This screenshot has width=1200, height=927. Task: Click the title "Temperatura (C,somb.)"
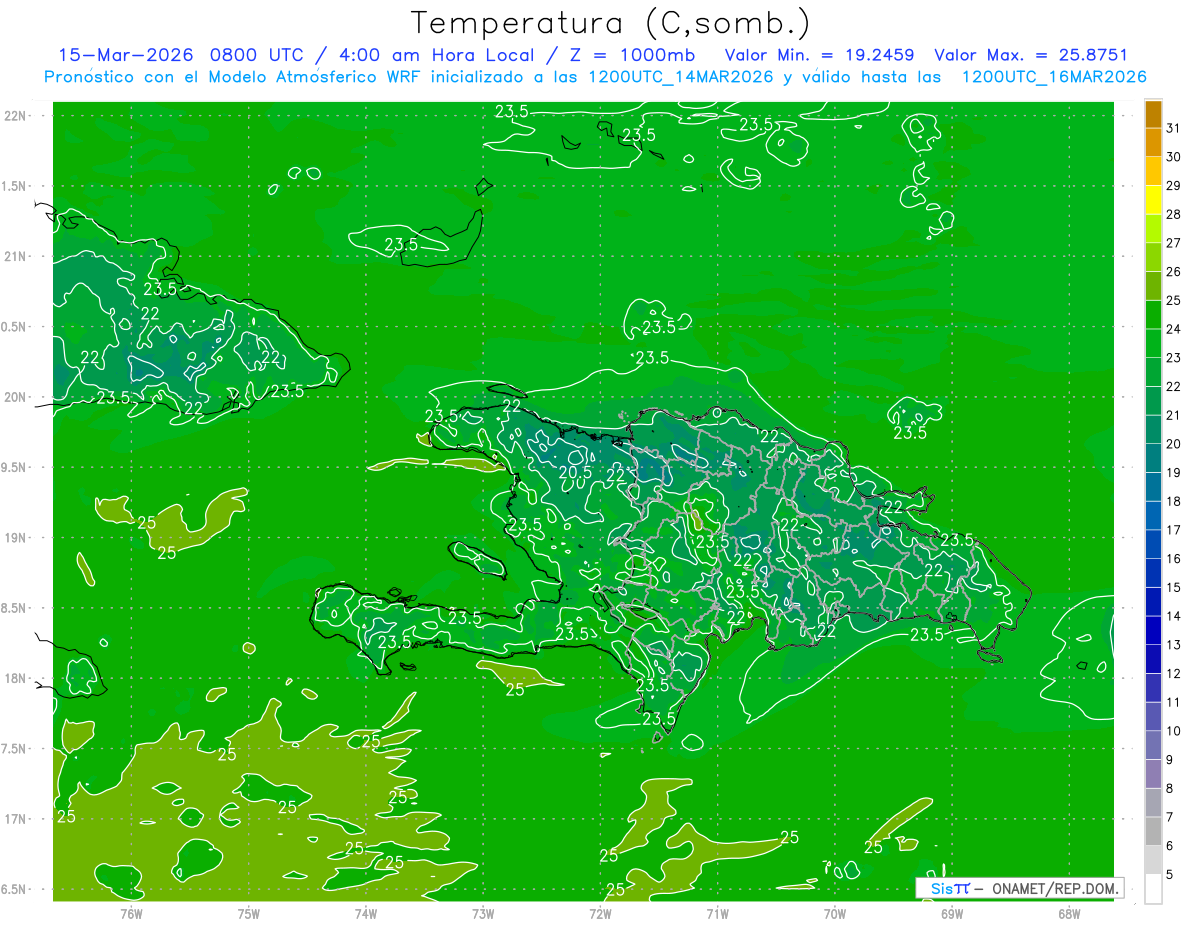tap(611, 23)
